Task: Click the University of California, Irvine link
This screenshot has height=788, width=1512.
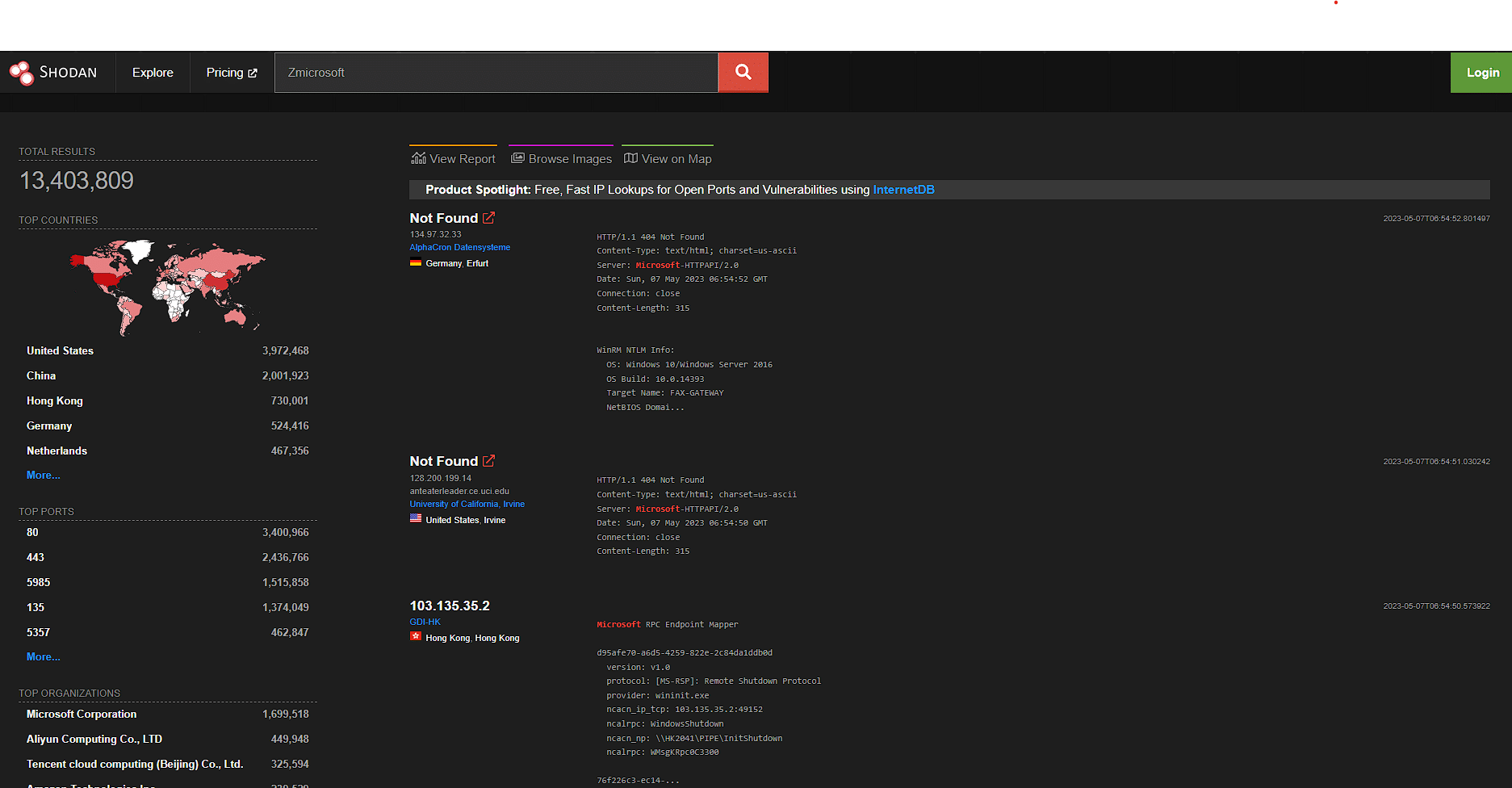Action: pyautogui.click(x=467, y=504)
